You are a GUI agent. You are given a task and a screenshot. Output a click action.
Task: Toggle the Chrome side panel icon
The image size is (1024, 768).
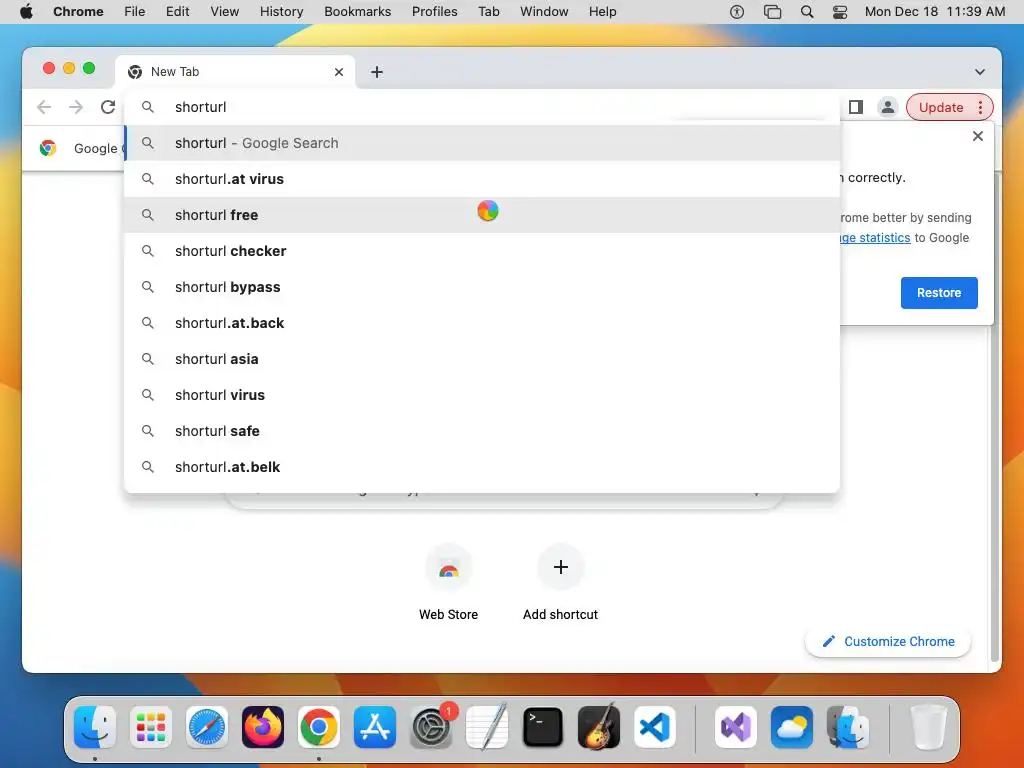click(x=856, y=107)
